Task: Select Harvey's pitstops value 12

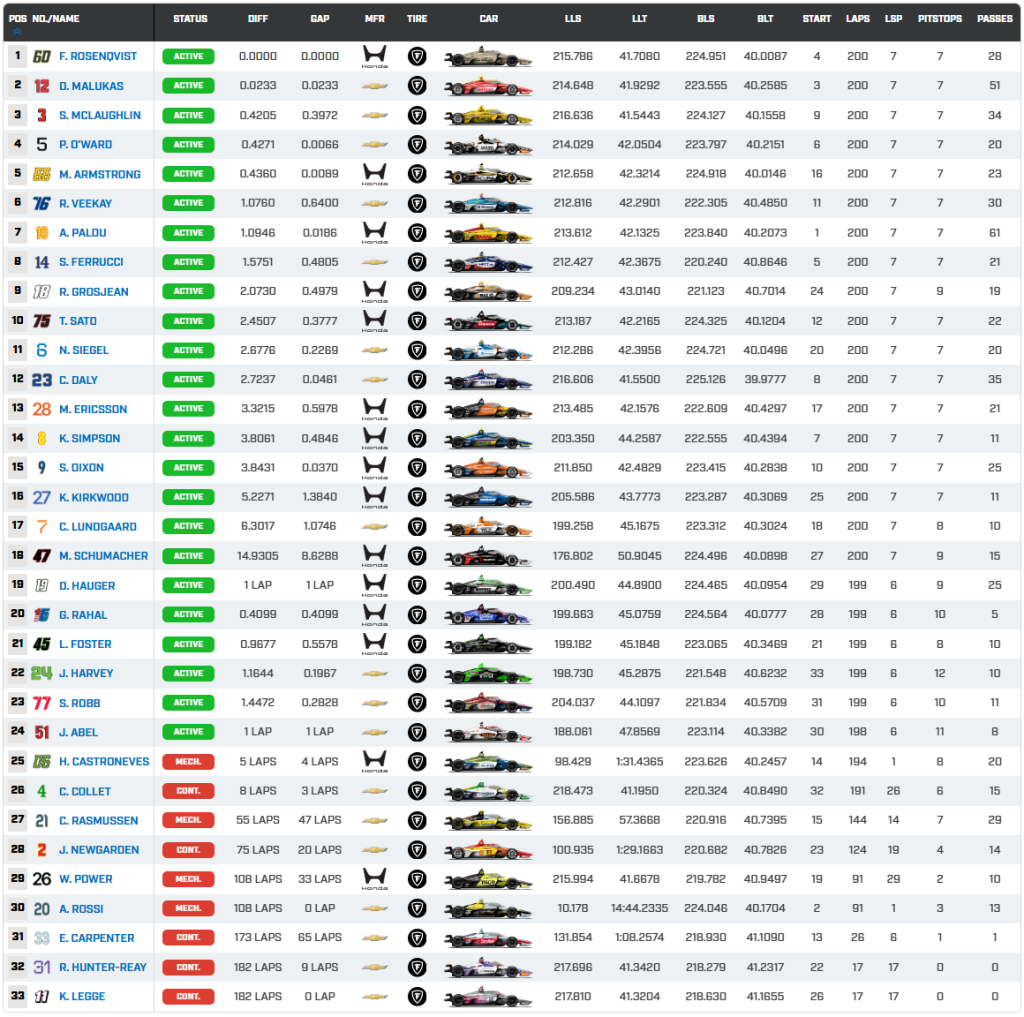Action: (940, 673)
